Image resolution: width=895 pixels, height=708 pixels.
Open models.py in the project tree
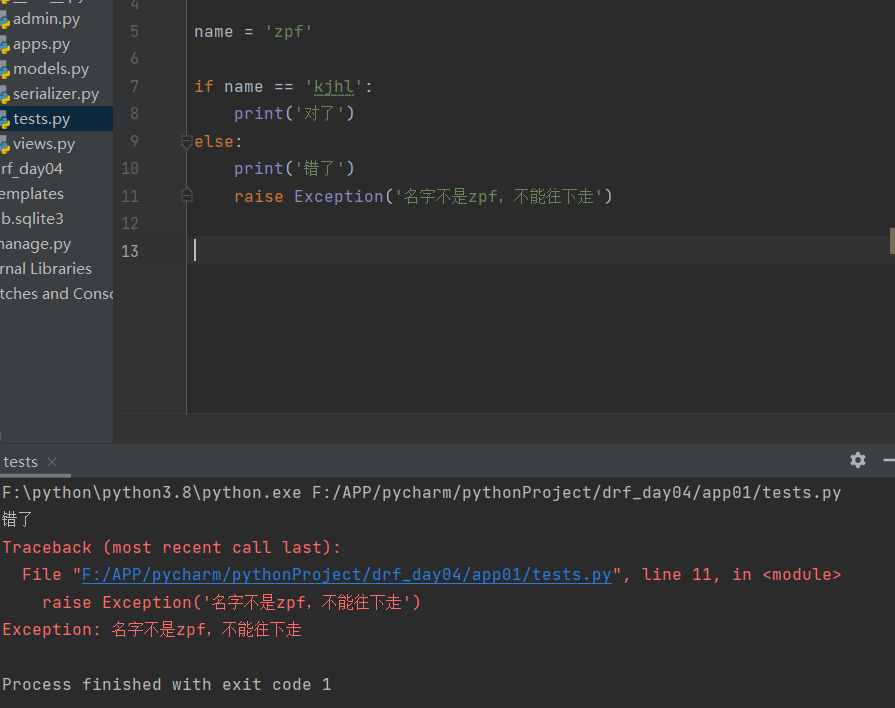point(51,69)
